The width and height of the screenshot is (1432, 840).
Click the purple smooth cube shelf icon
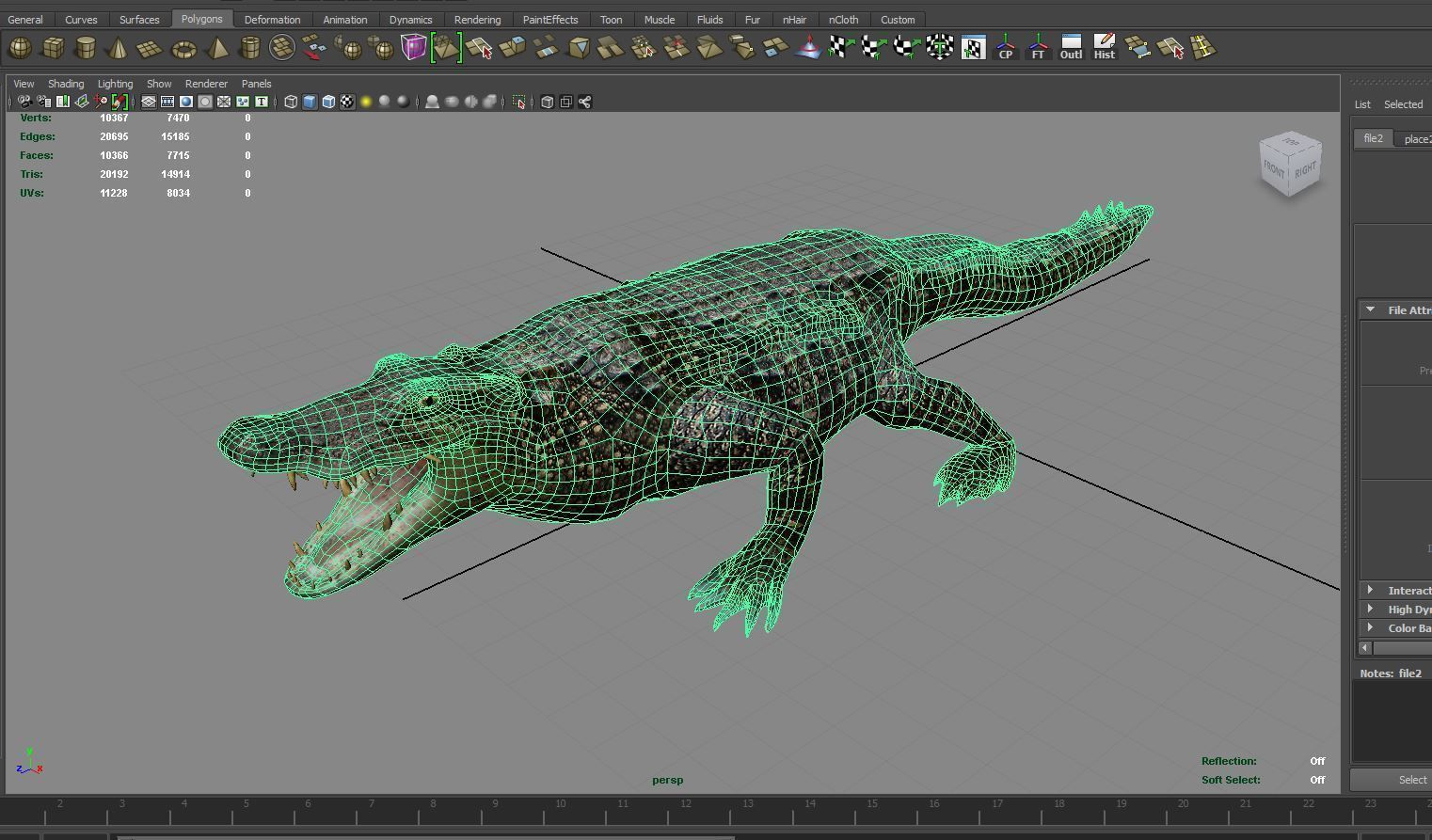pos(413,47)
